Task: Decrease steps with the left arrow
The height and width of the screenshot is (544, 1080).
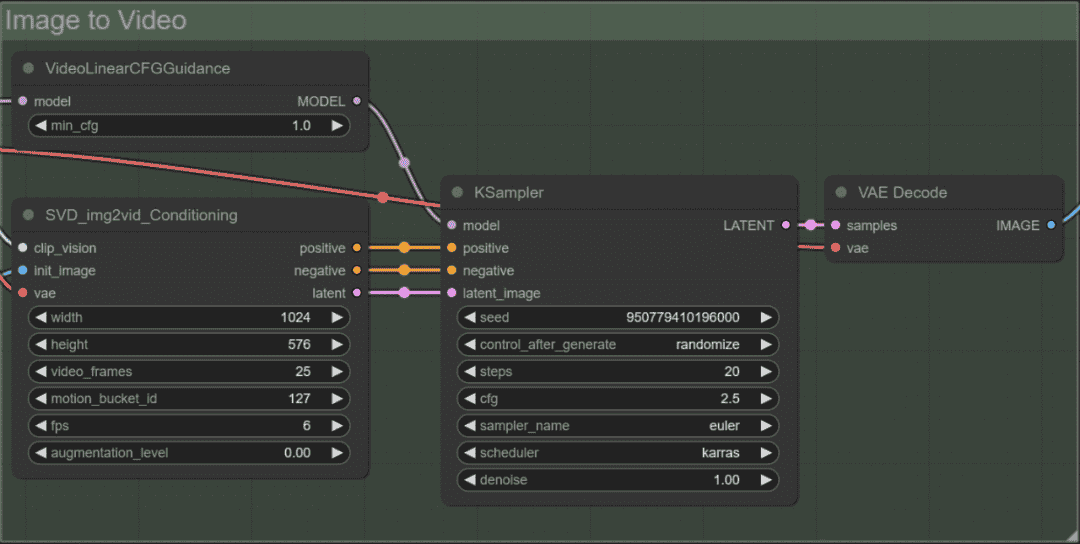Action: [470, 371]
